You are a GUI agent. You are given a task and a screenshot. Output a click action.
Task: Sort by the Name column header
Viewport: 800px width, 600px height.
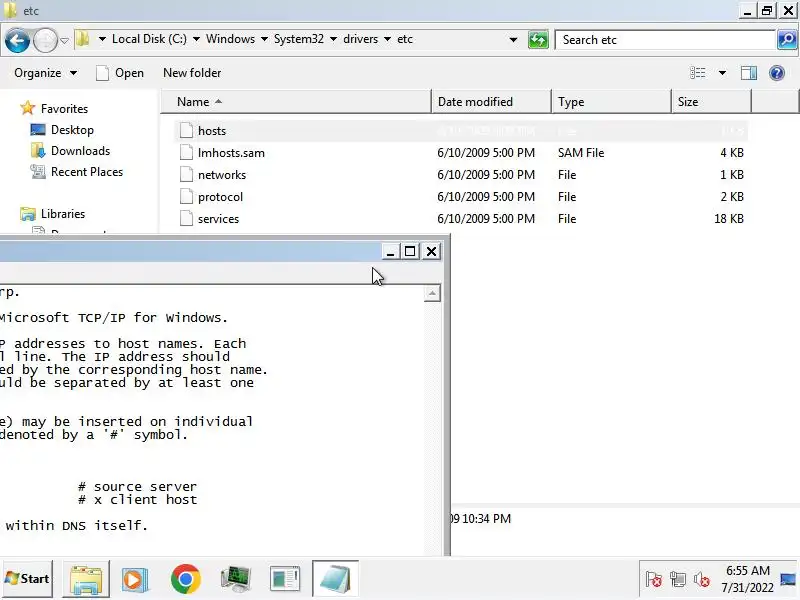click(x=296, y=102)
